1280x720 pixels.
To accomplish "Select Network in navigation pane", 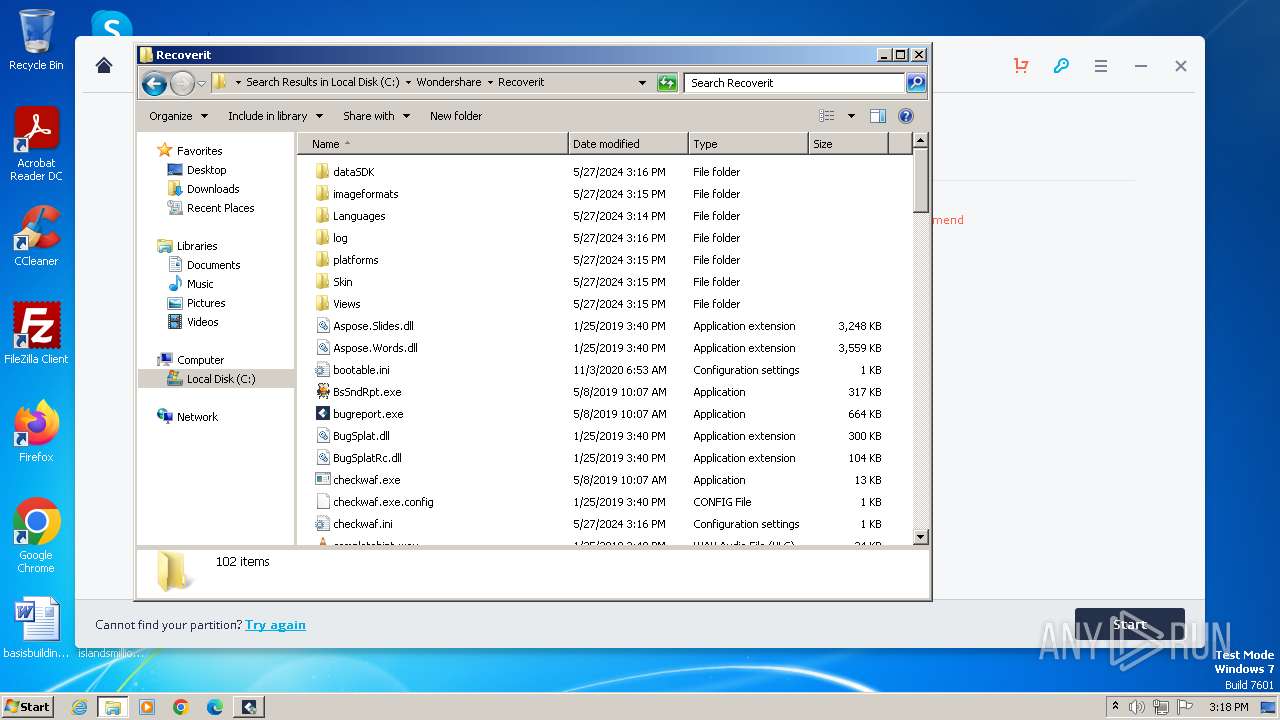I will point(197,417).
